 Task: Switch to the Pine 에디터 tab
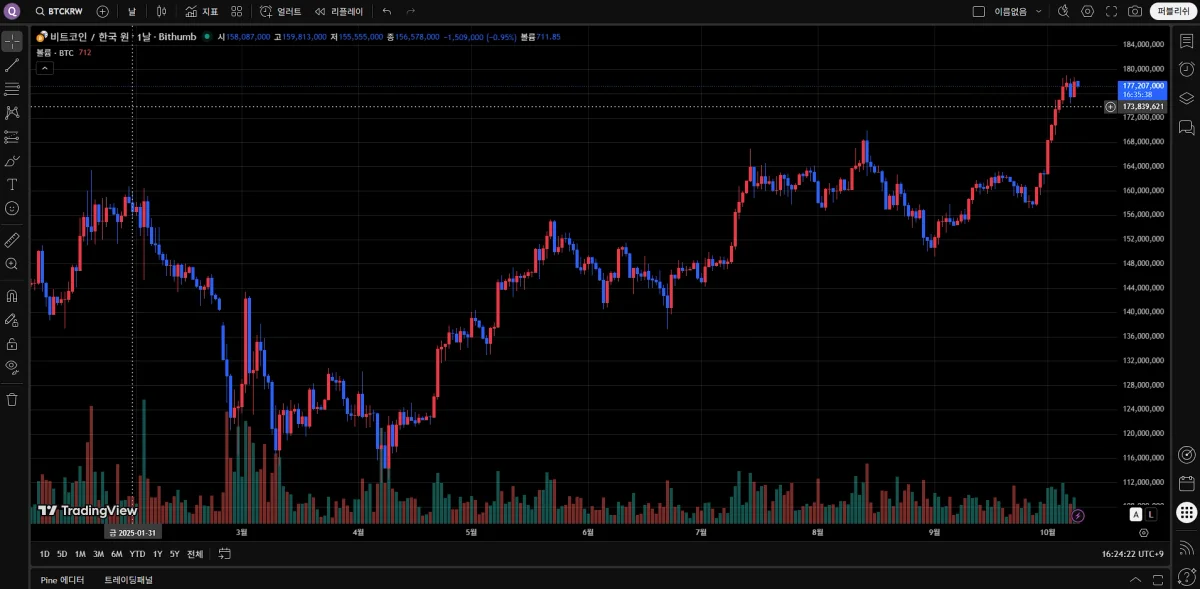pos(62,580)
